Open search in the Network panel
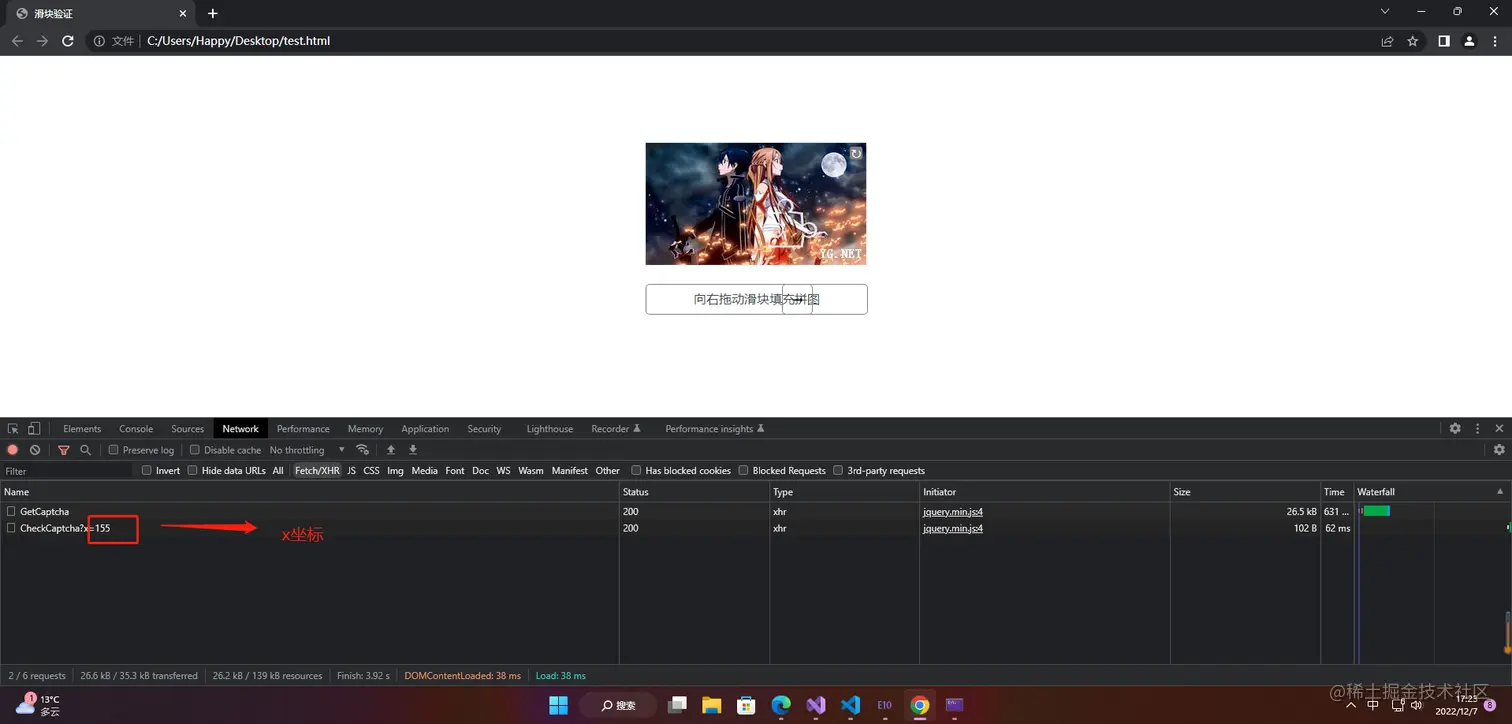The image size is (1512, 724). [x=86, y=450]
